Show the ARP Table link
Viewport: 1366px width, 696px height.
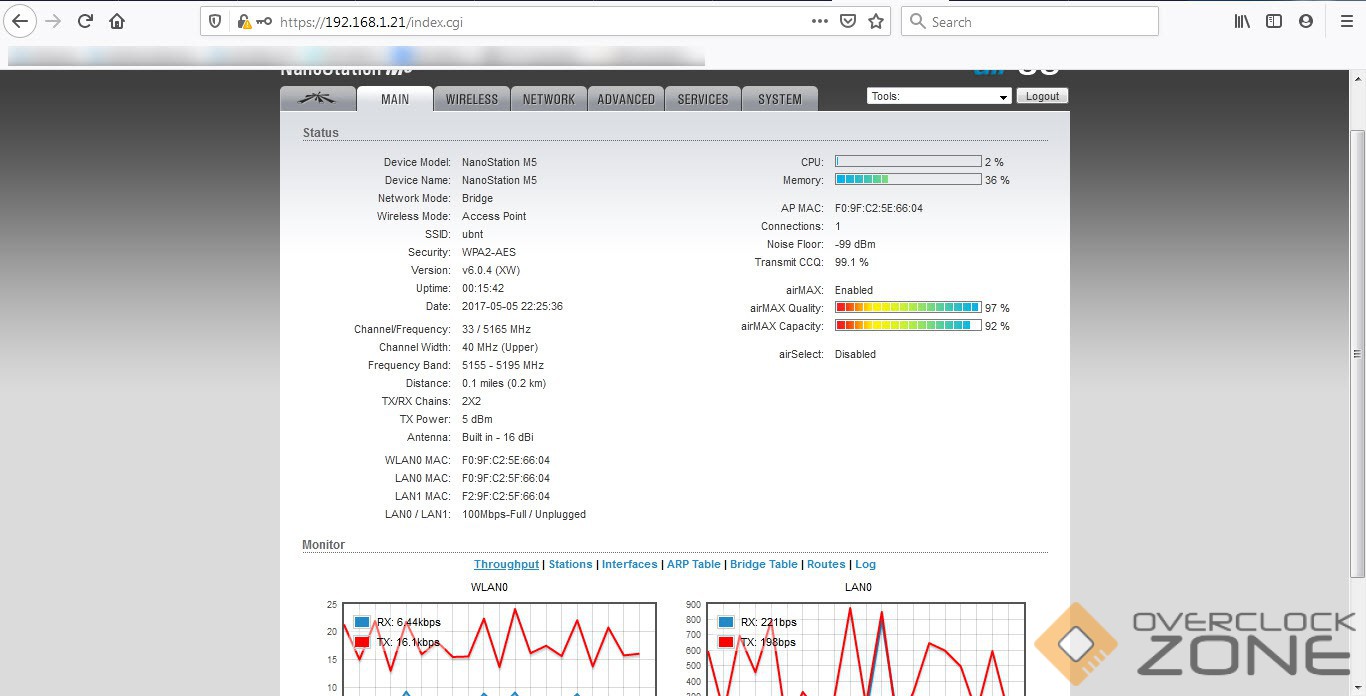[693, 564]
